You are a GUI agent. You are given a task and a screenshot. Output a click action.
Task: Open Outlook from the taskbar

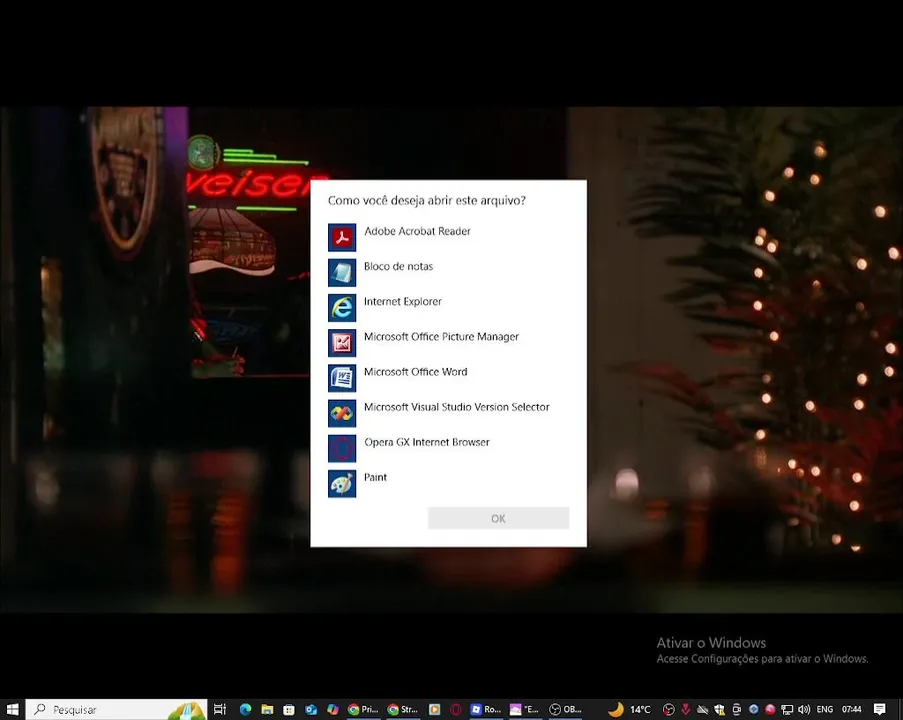[x=311, y=709]
